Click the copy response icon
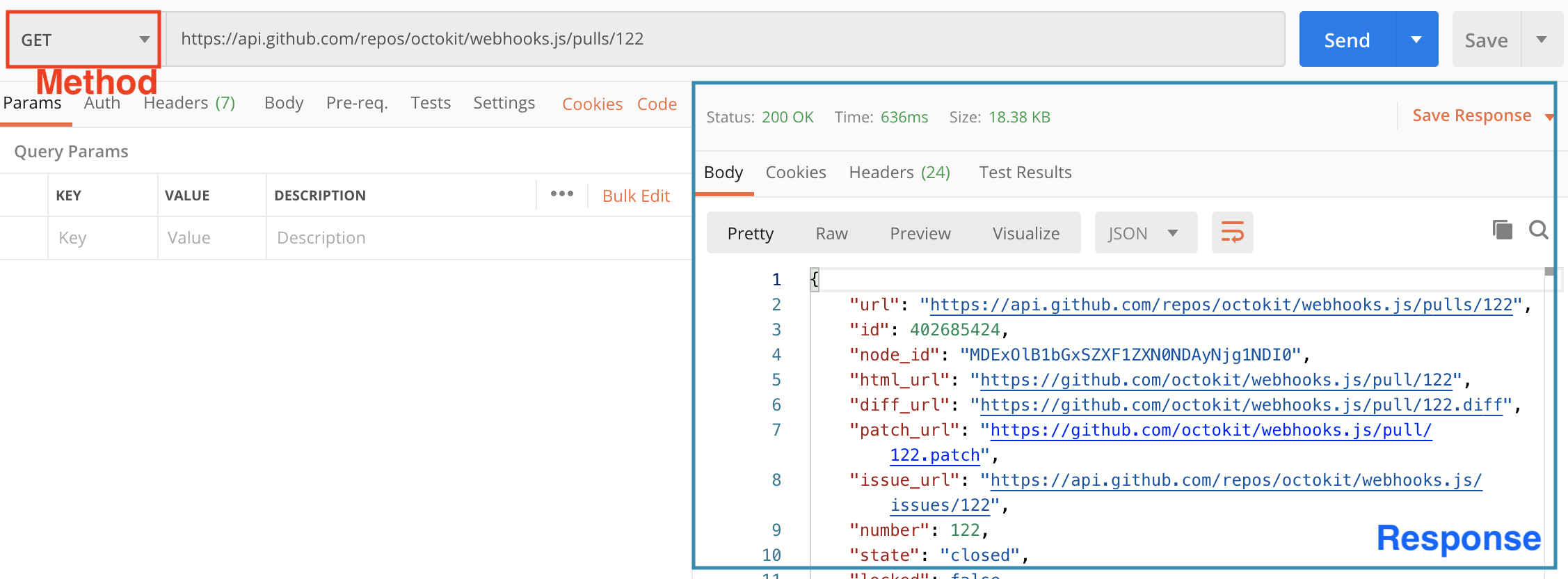 (1502, 230)
